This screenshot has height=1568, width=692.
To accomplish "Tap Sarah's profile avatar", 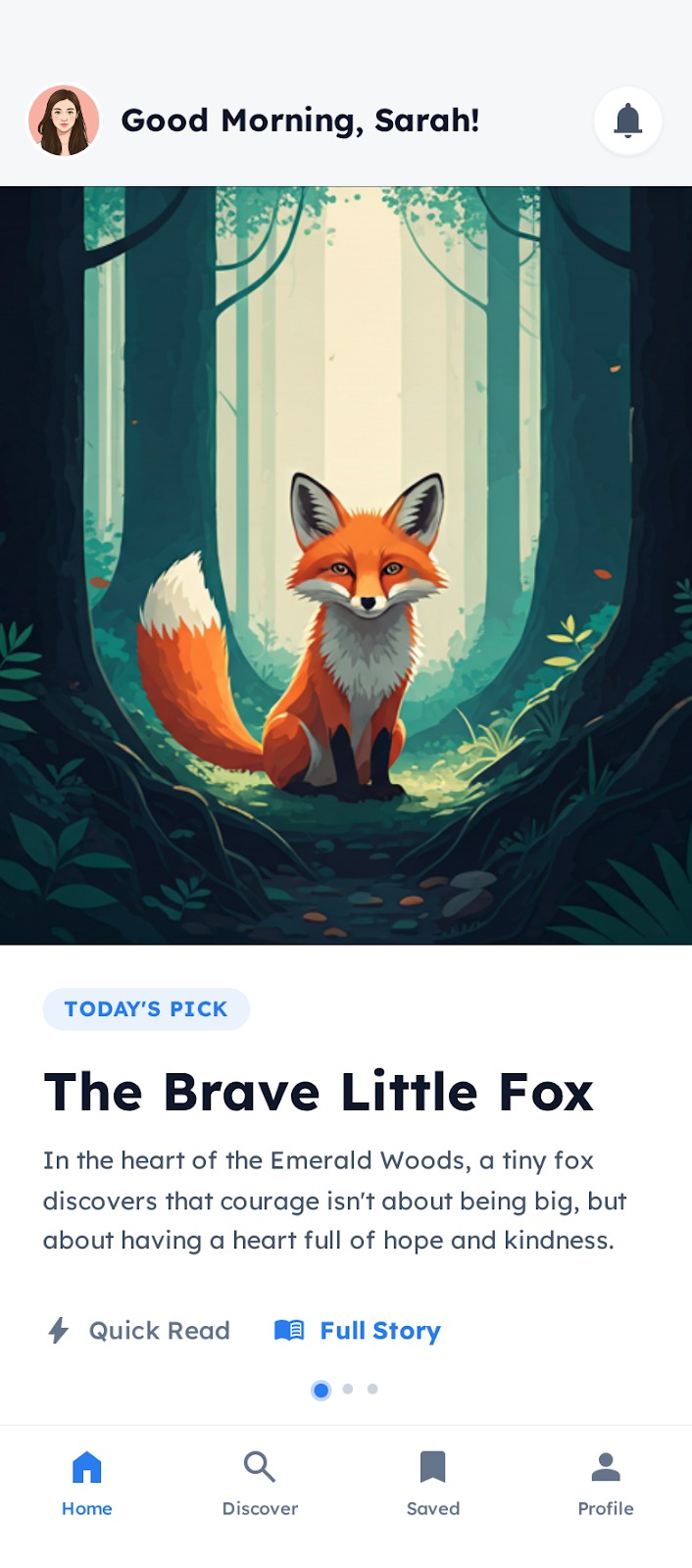I will (64, 121).
